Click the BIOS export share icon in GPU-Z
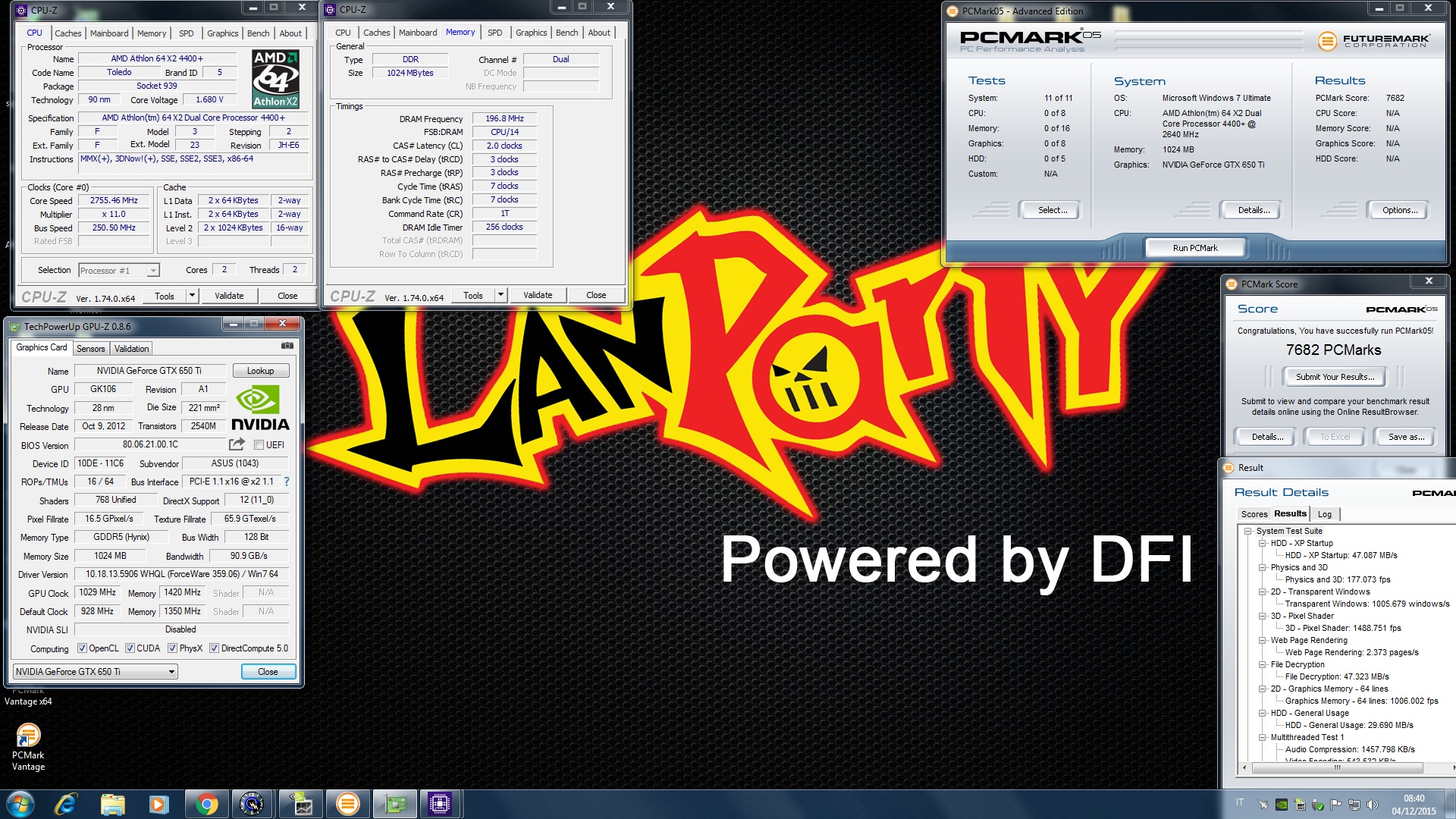Screen dimensions: 1456x819 point(237,444)
